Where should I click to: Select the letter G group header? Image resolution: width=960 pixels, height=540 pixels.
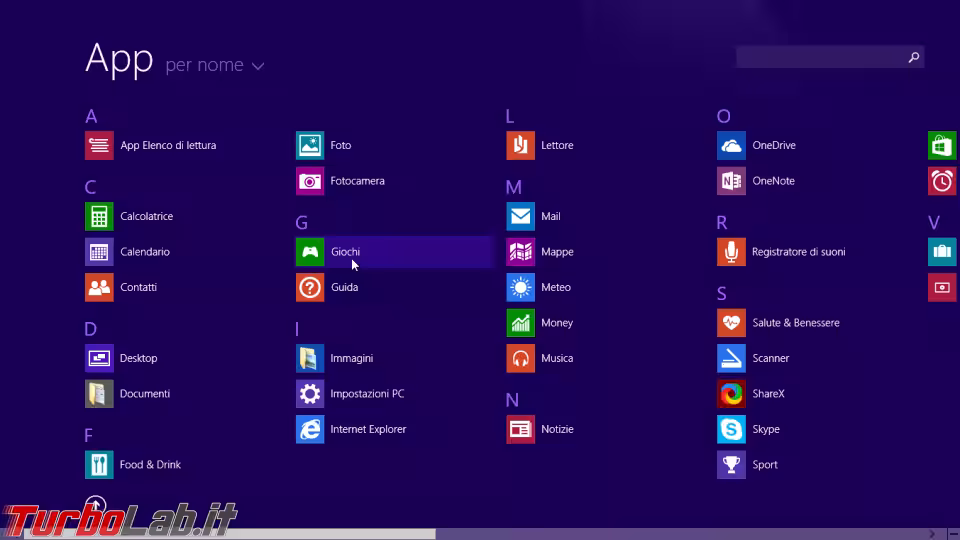(302, 222)
